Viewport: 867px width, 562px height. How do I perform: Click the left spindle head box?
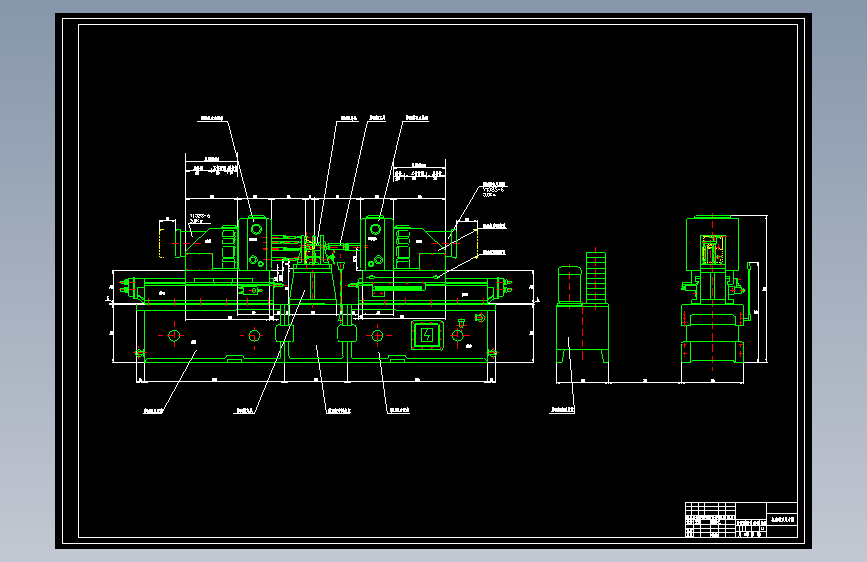(x=255, y=243)
